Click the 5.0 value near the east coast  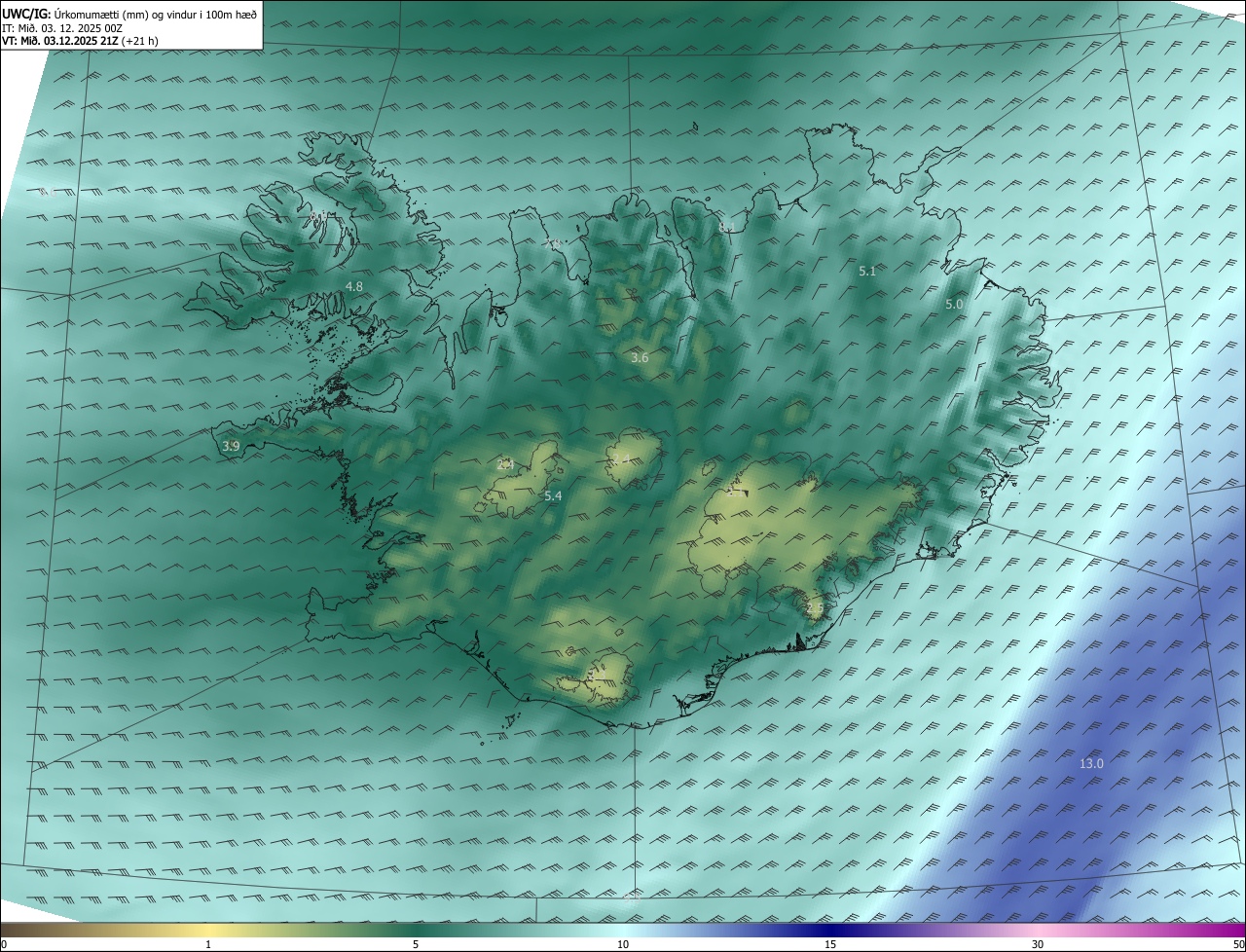pyautogui.click(x=955, y=305)
